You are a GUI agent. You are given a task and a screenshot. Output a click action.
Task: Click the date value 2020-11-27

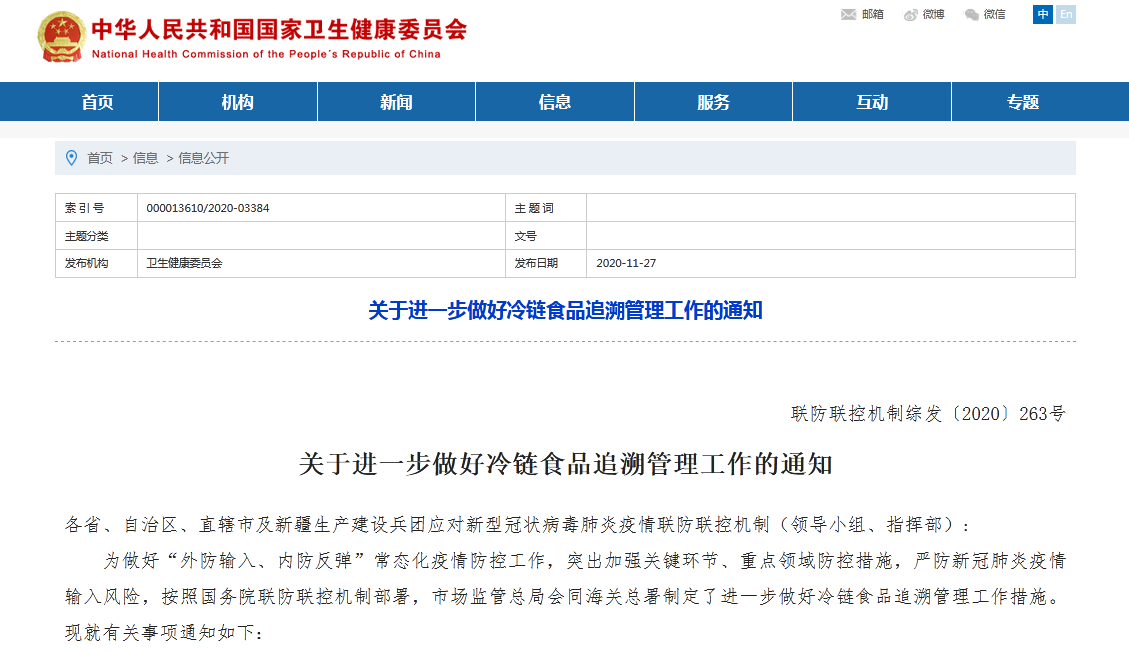[x=626, y=264]
